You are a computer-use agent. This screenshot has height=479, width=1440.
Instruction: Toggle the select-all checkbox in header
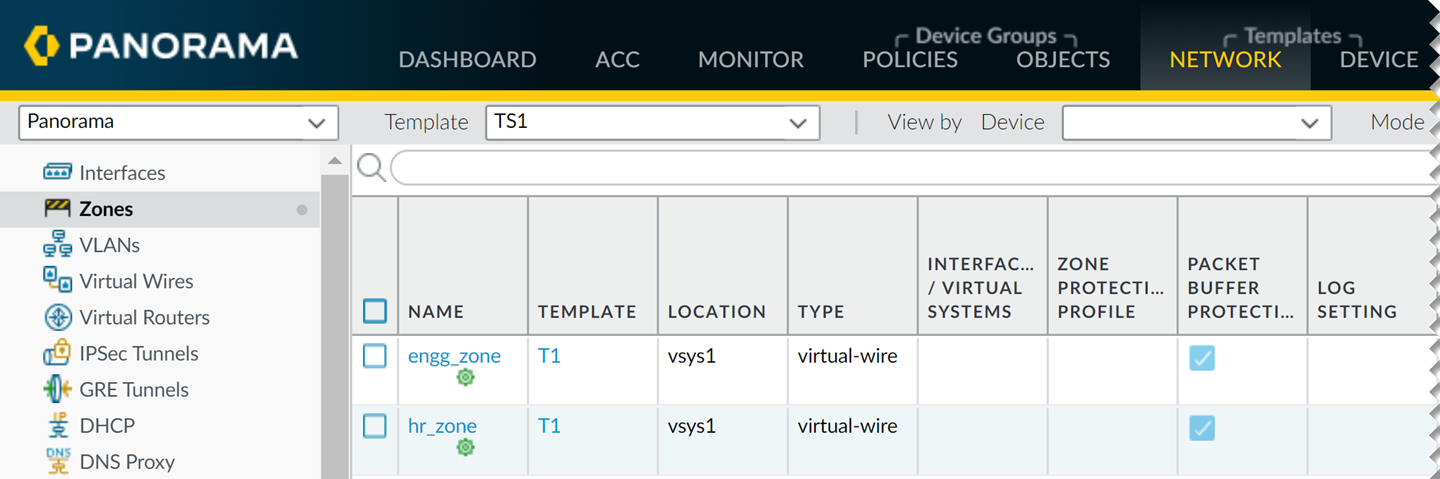[375, 311]
